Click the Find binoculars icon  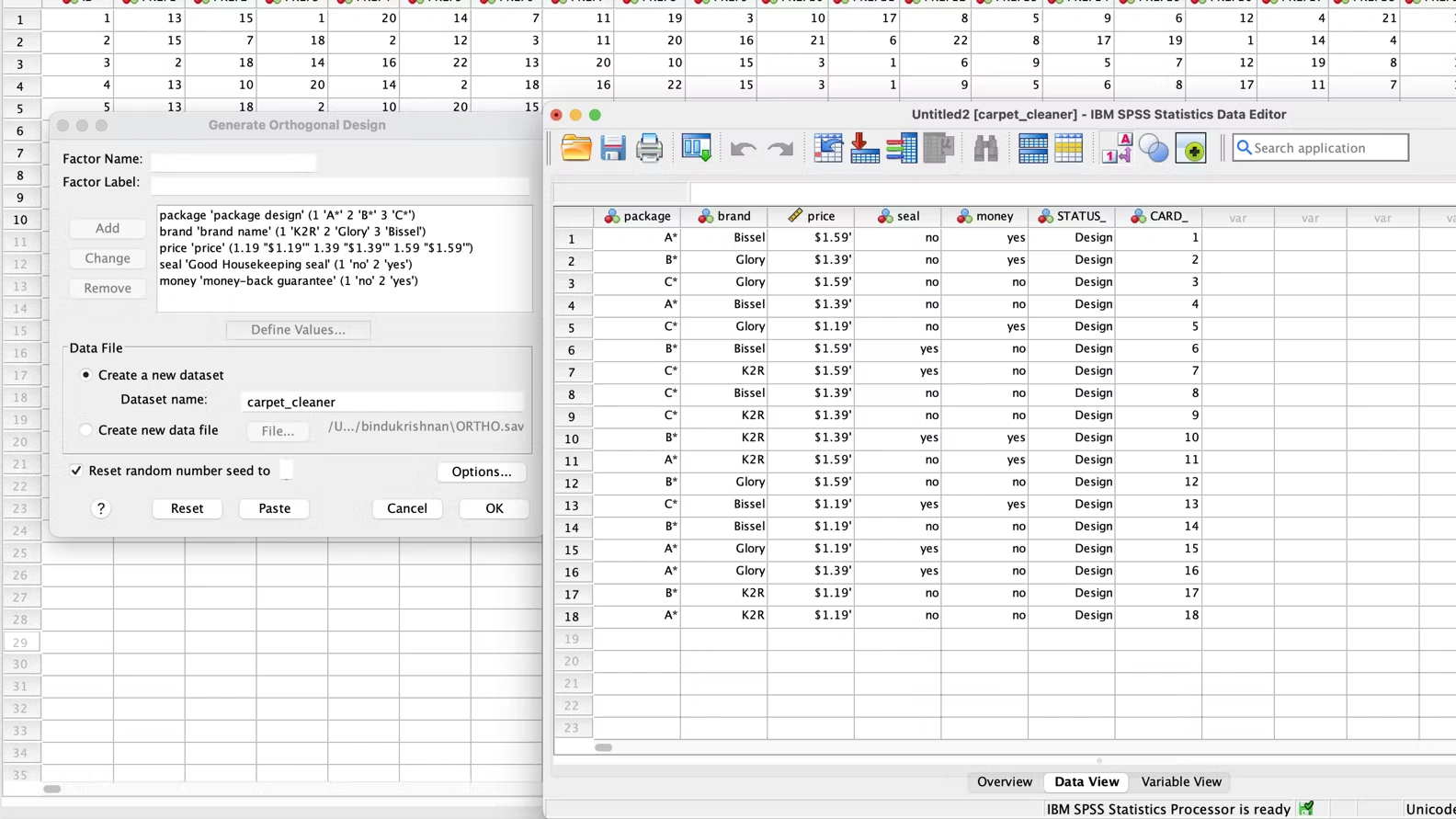985,148
